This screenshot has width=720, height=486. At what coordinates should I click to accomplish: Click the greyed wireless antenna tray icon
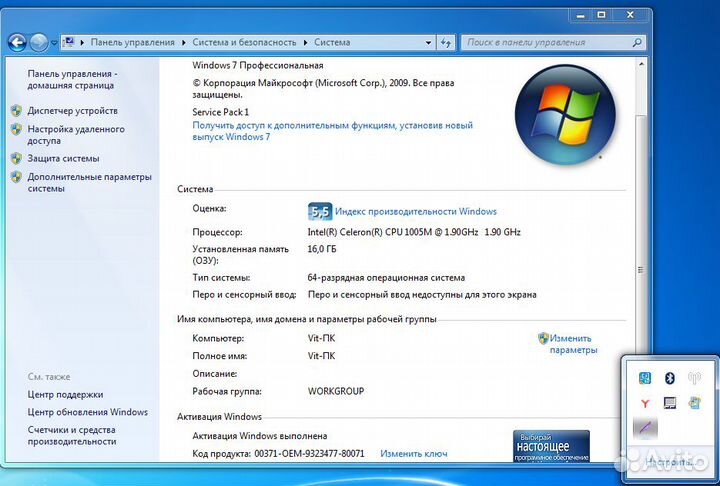tap(694, 378)
